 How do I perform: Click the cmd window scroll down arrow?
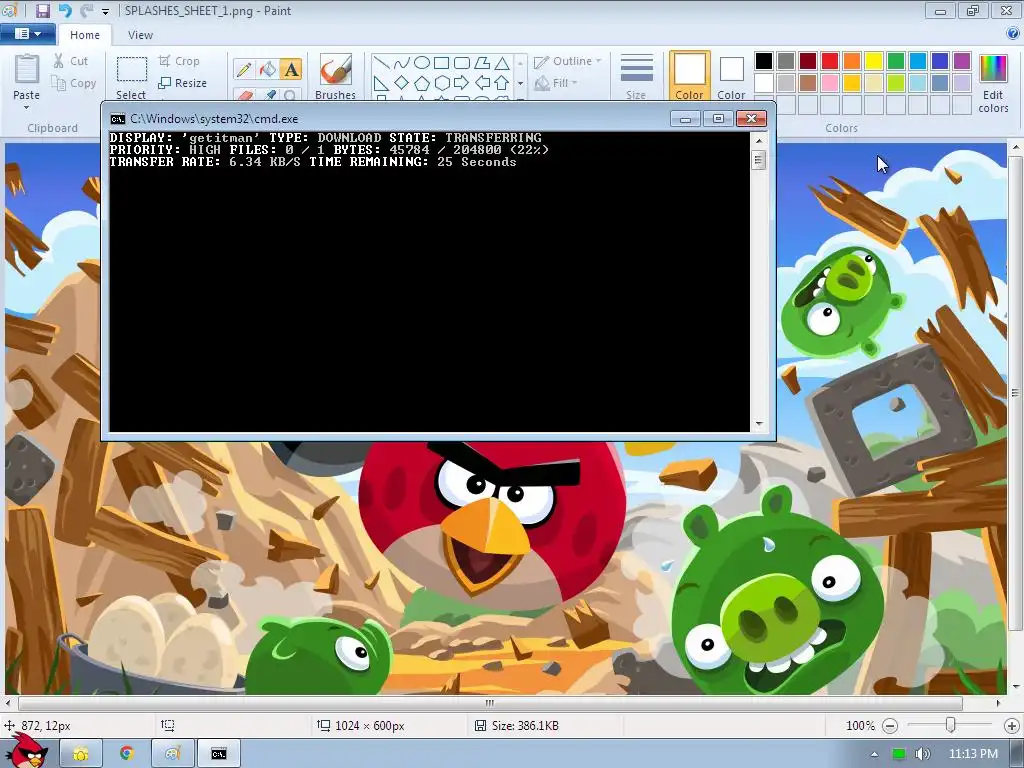pos(759,424)
